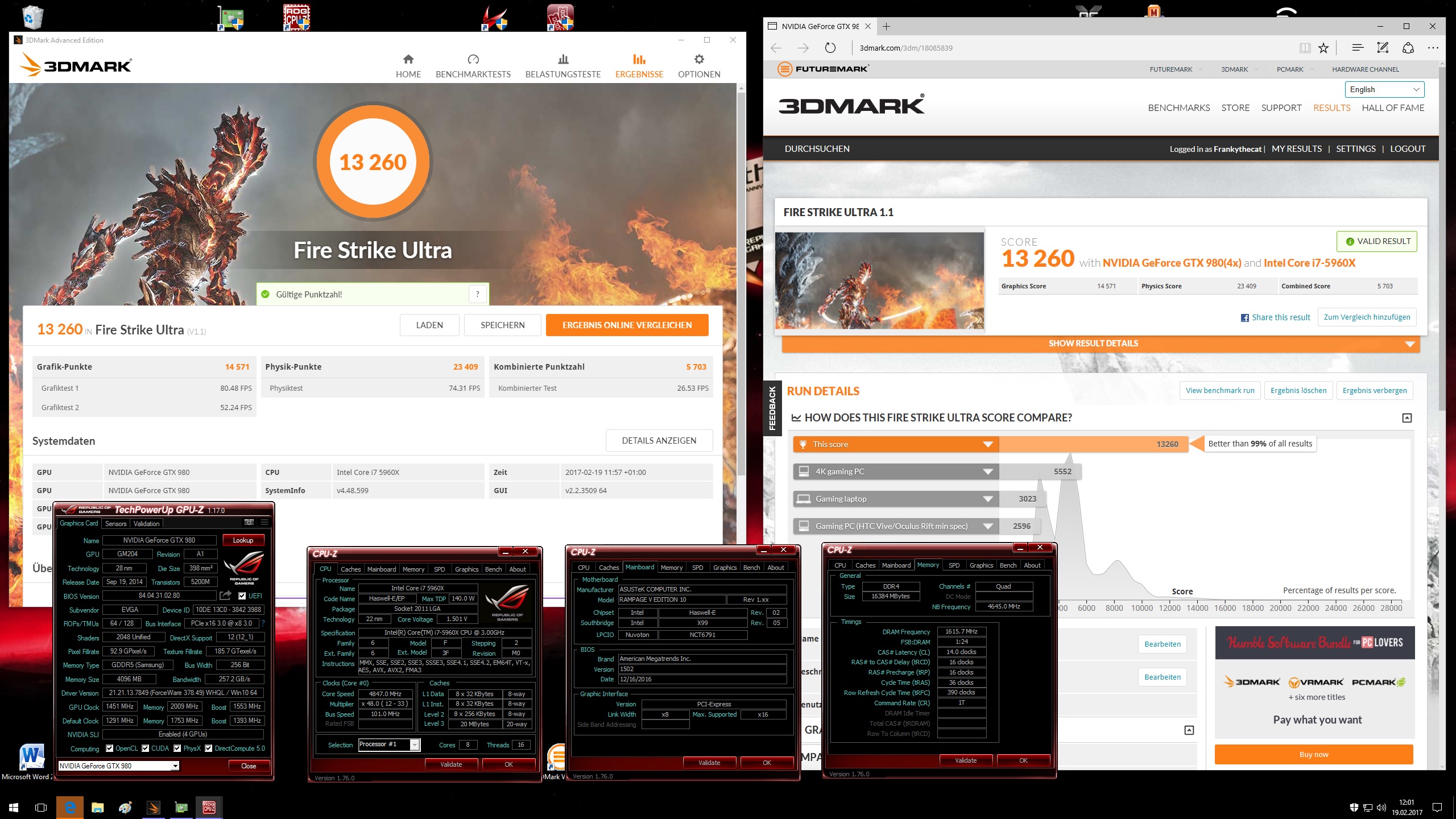The image size is (1456, 819).
Task: Open HALL OF FAME on 3dmark.com
Action: tap(1393, 108)
